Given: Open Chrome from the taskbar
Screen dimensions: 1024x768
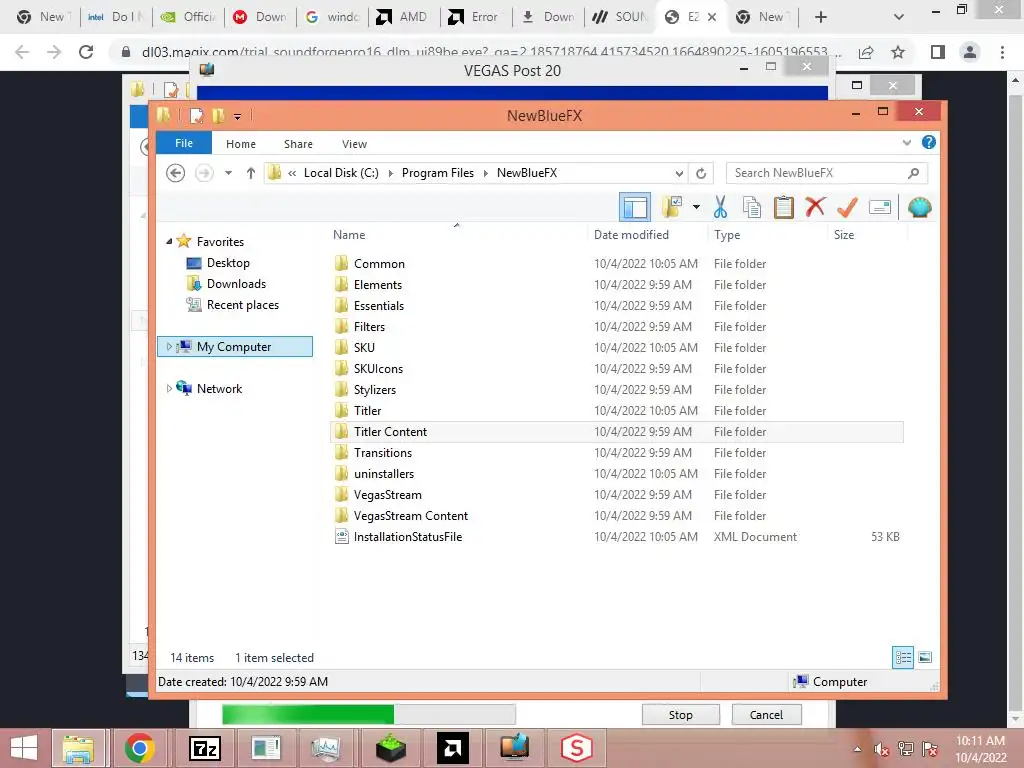Looking at the screenshot, I should 139,748.
